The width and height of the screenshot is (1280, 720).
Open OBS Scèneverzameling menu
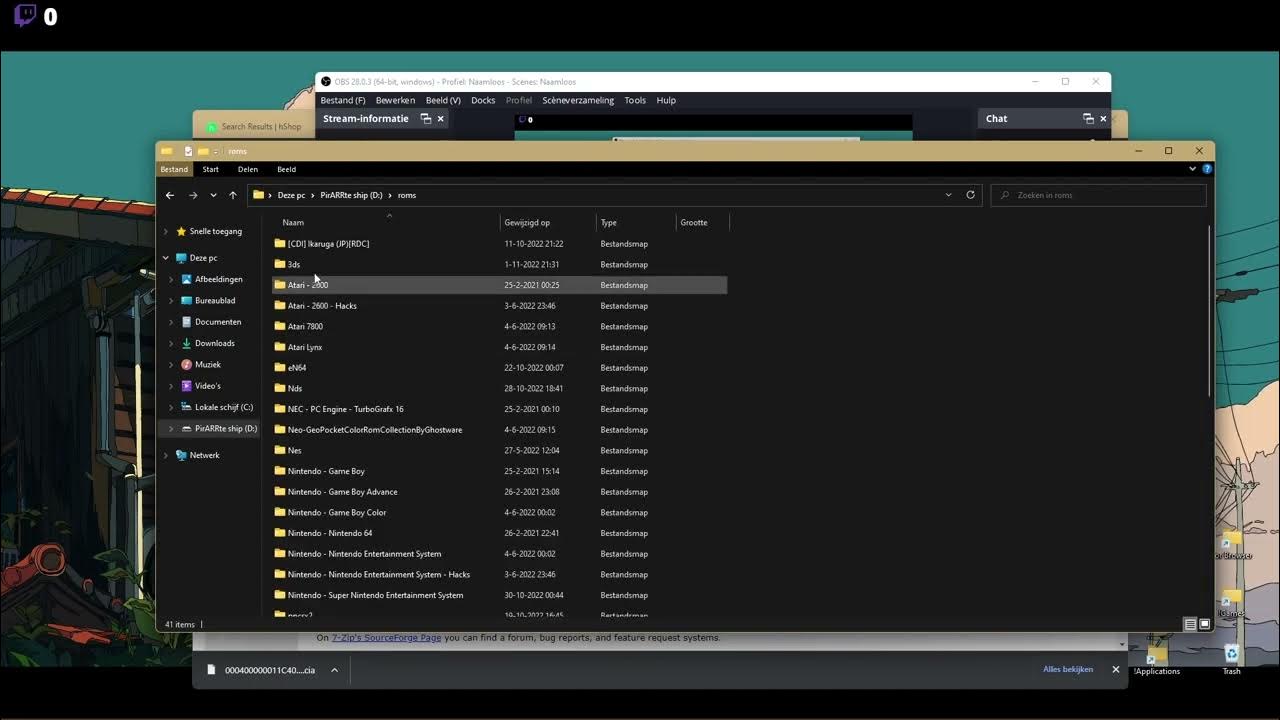(x=578, y=100)
